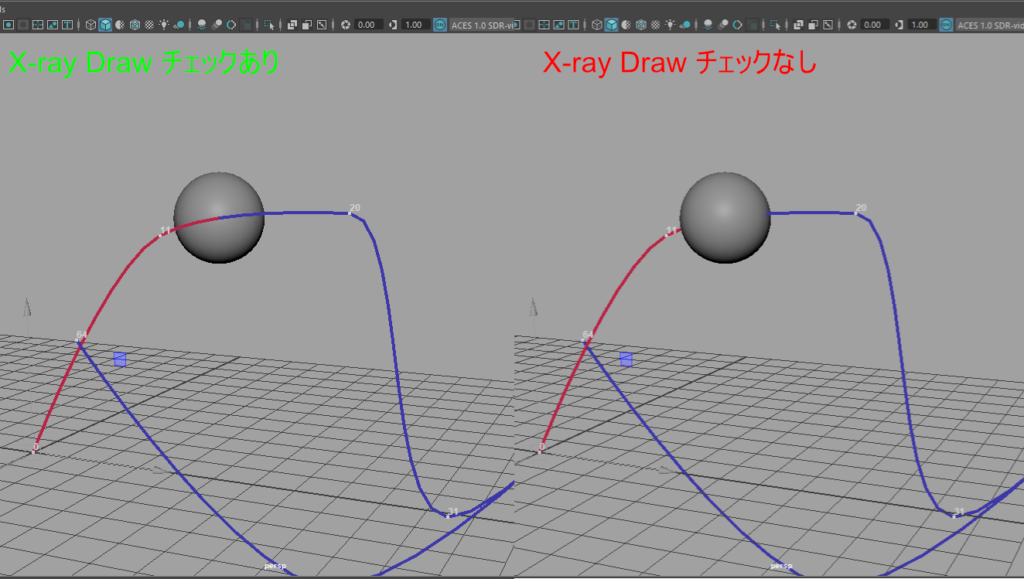Select the blue cube in right viewport
1024x579 pixels.
pyautogui.click(x=627, y=359)
